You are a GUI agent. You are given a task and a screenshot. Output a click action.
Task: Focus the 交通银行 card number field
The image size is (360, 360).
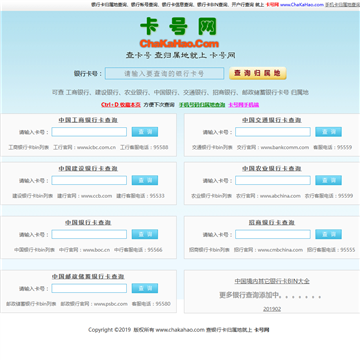pyautogui.click(x=273, y=132)
